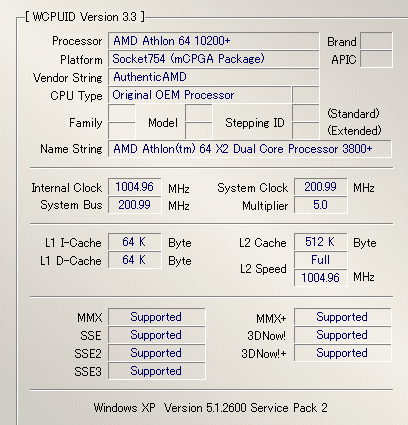
Task: Click the Windows XP Version 5.1.2600 text
Action: (x=211, y=408)
